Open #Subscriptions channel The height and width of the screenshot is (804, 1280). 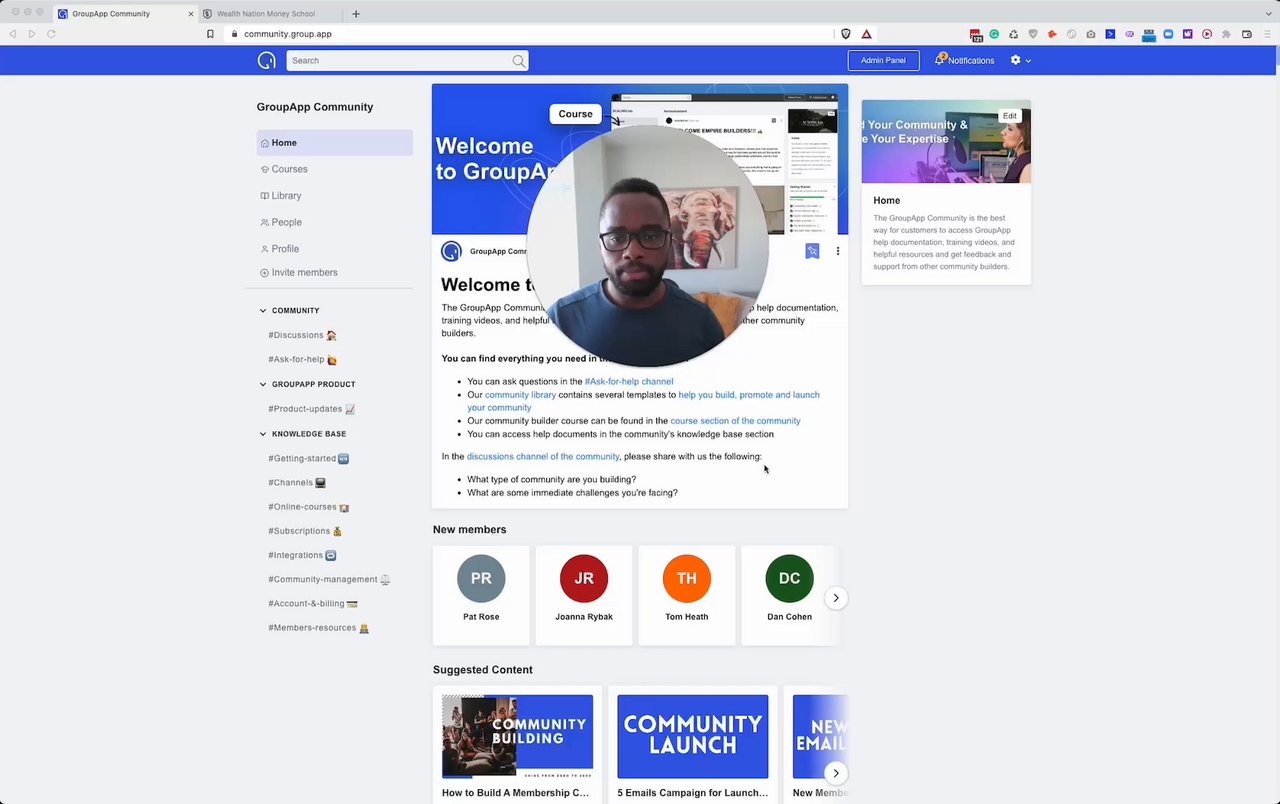click(x=305, y=531)
